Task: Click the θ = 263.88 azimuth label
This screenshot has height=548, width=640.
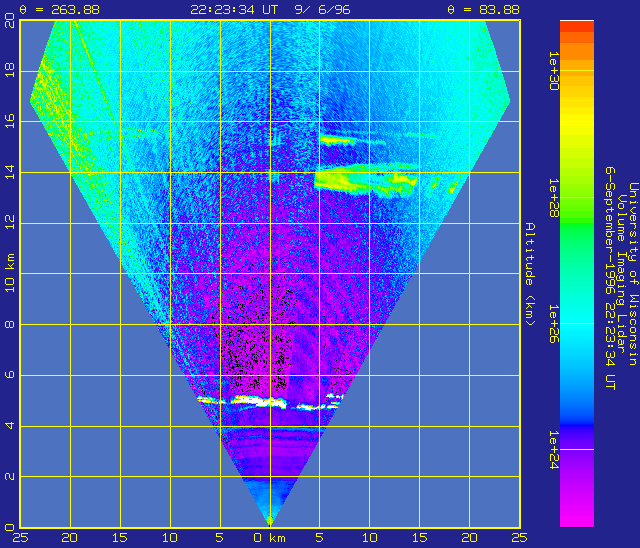Action: coord(60,9)
